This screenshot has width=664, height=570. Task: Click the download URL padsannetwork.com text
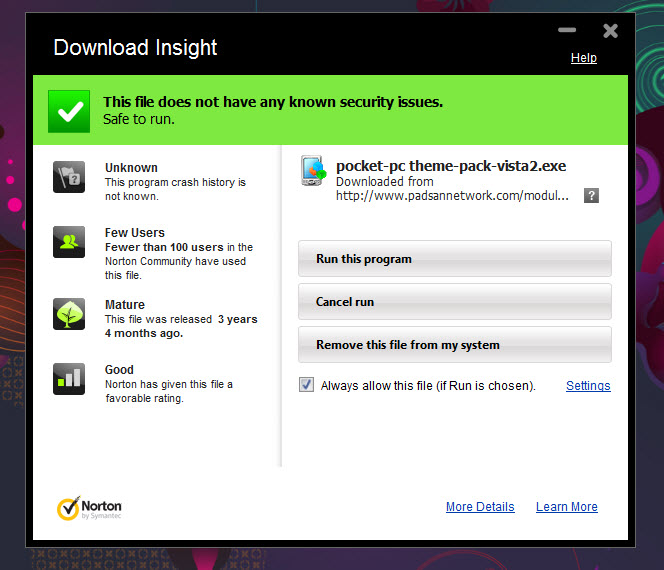pyautogui.click(x=452, y=196)
